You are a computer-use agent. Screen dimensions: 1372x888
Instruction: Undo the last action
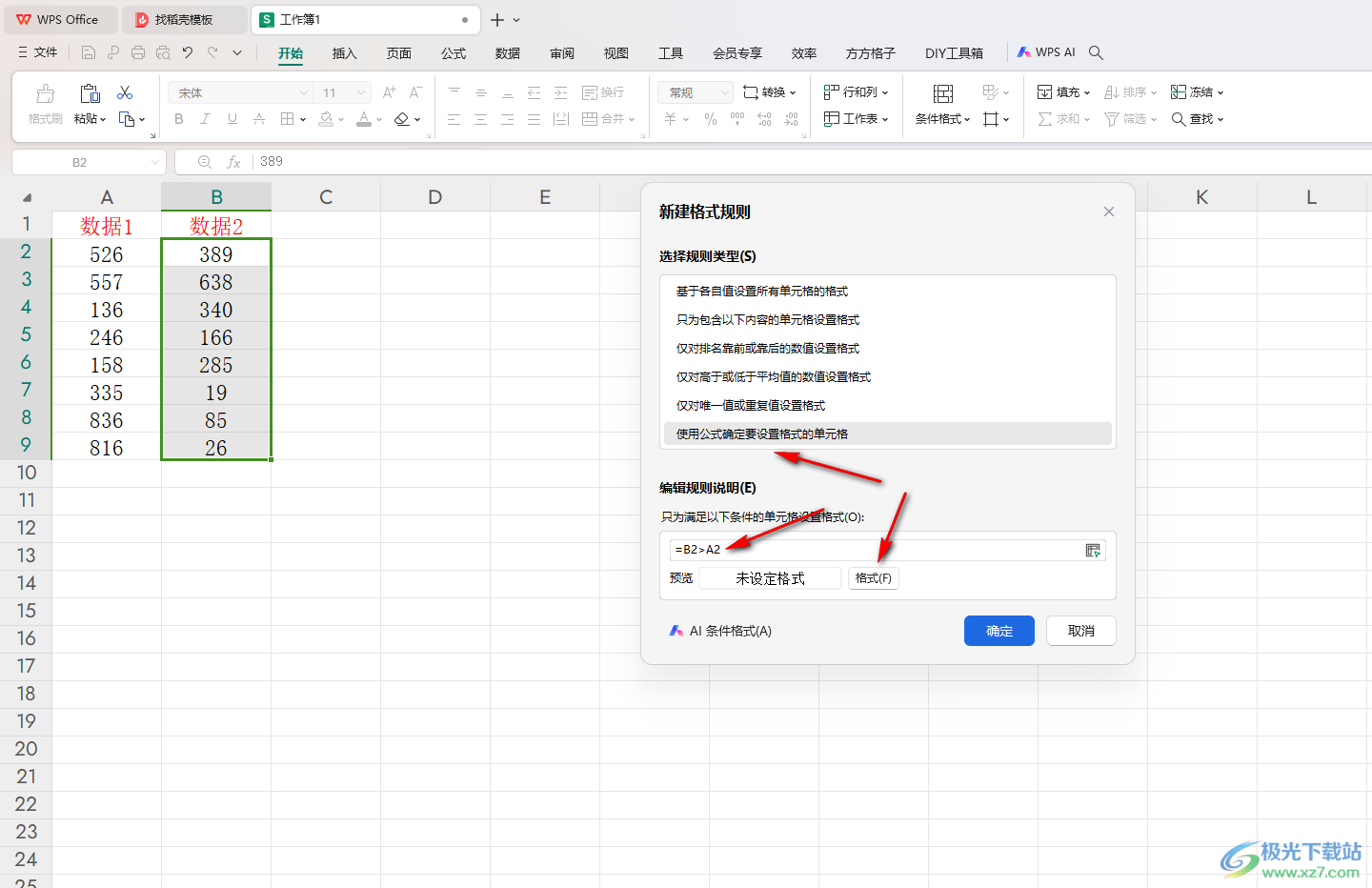(x=188, y=53)
